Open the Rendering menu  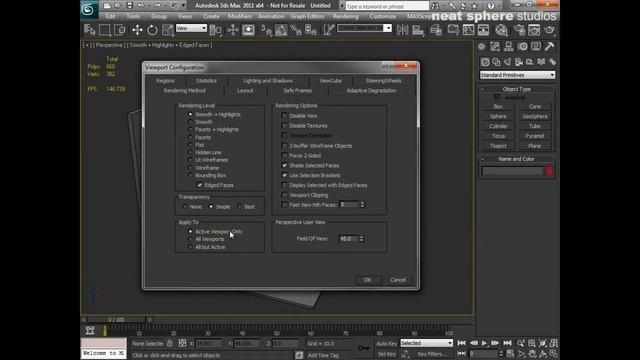345,16
